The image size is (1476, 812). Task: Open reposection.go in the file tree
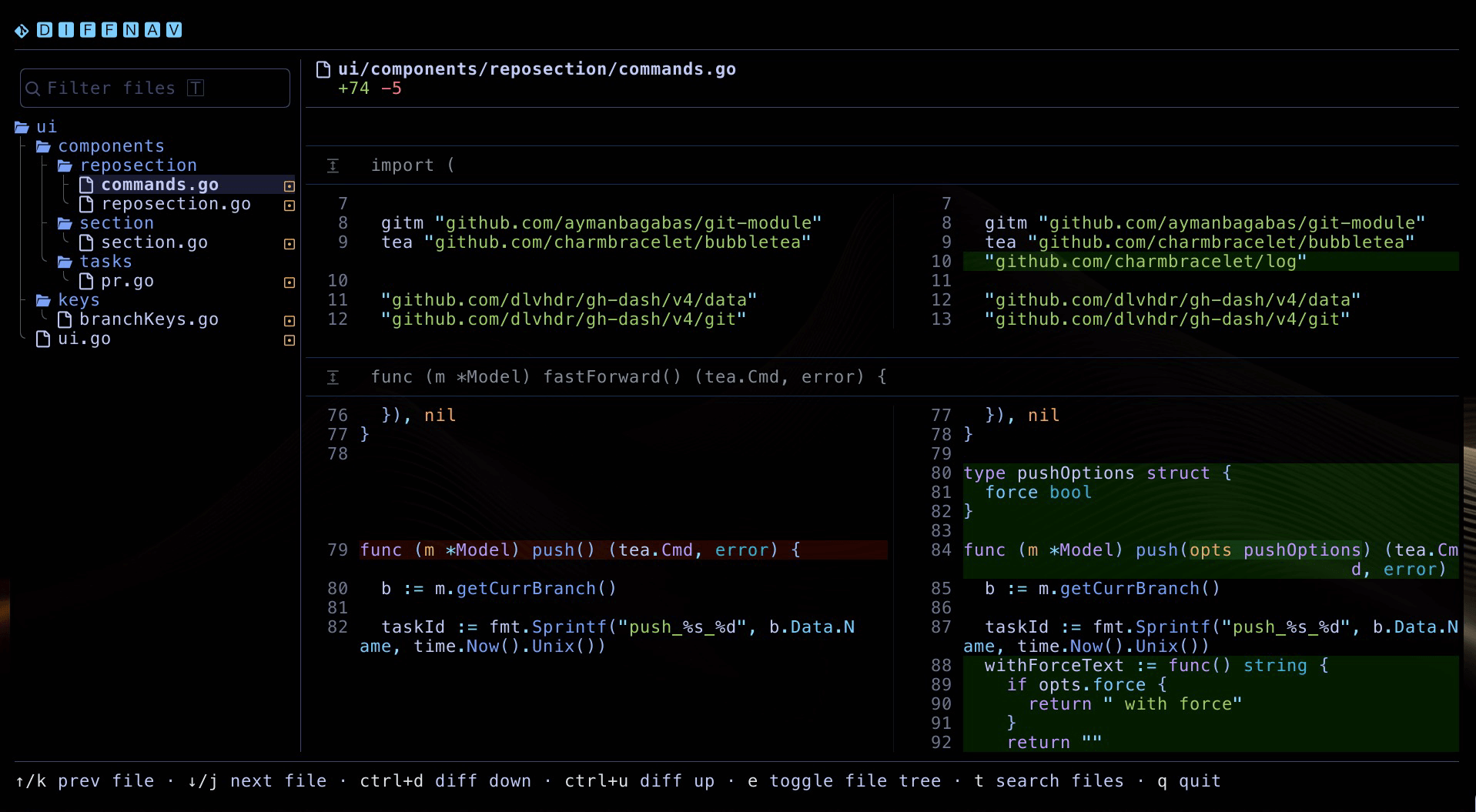pyautogui.click(x=176, y=204)
